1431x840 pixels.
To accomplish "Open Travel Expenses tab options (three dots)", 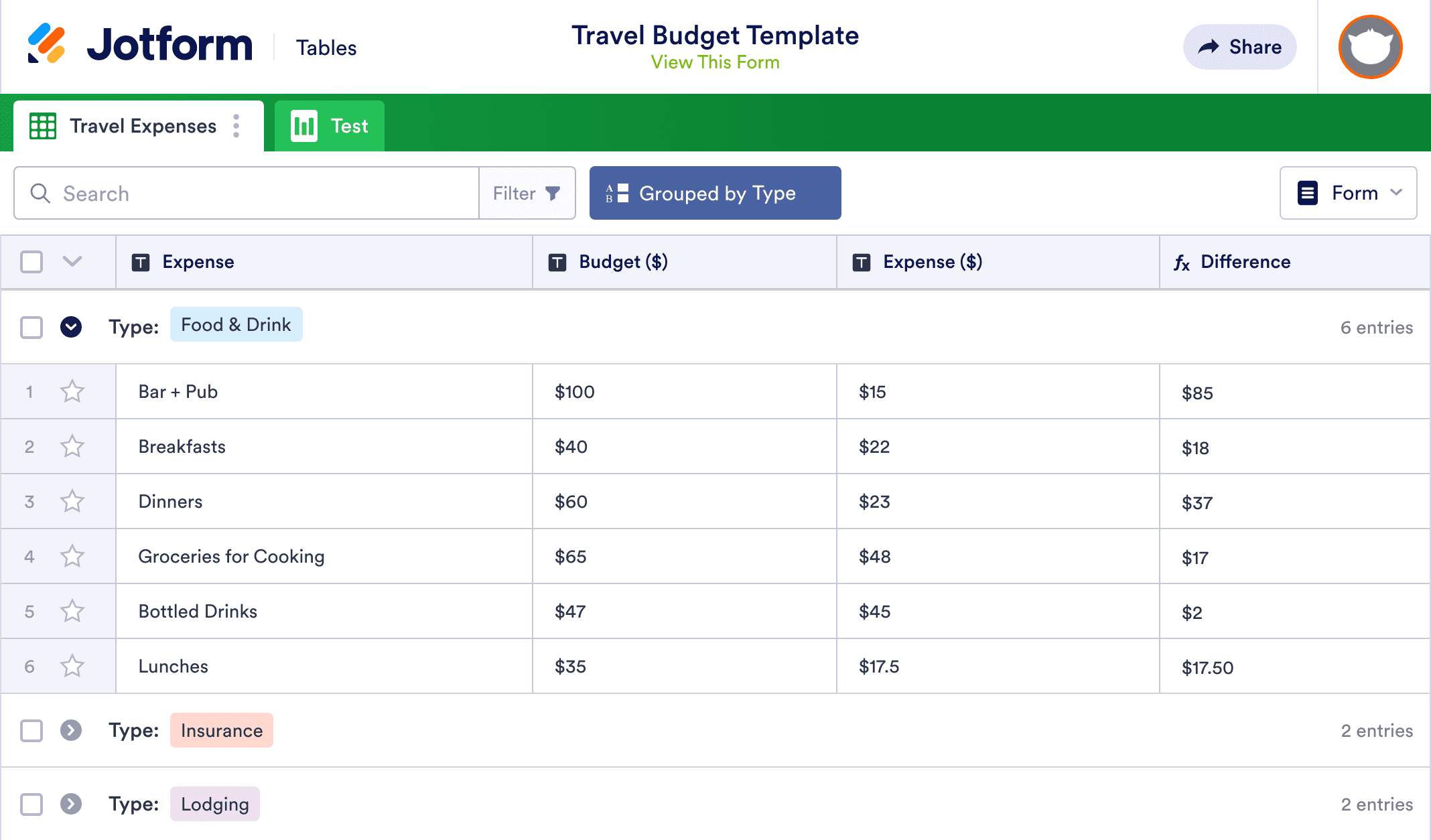I will coord(236,126).
